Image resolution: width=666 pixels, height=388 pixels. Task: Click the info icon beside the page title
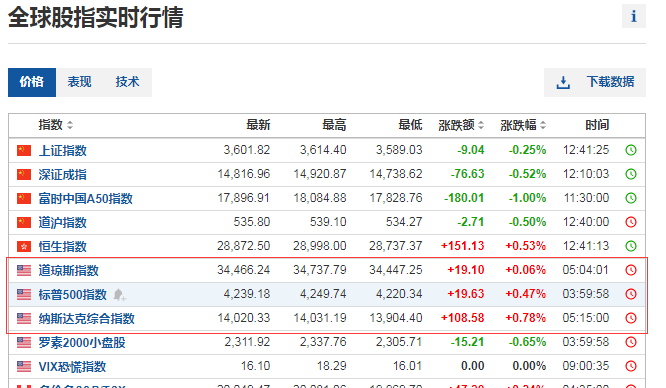tap(634, 16)
